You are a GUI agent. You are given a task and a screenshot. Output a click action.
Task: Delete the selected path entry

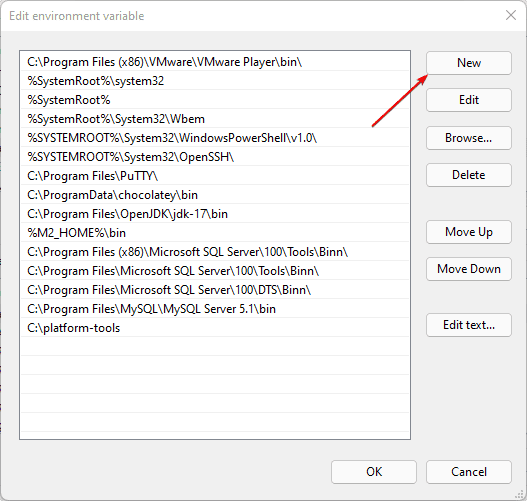(469, 175)
